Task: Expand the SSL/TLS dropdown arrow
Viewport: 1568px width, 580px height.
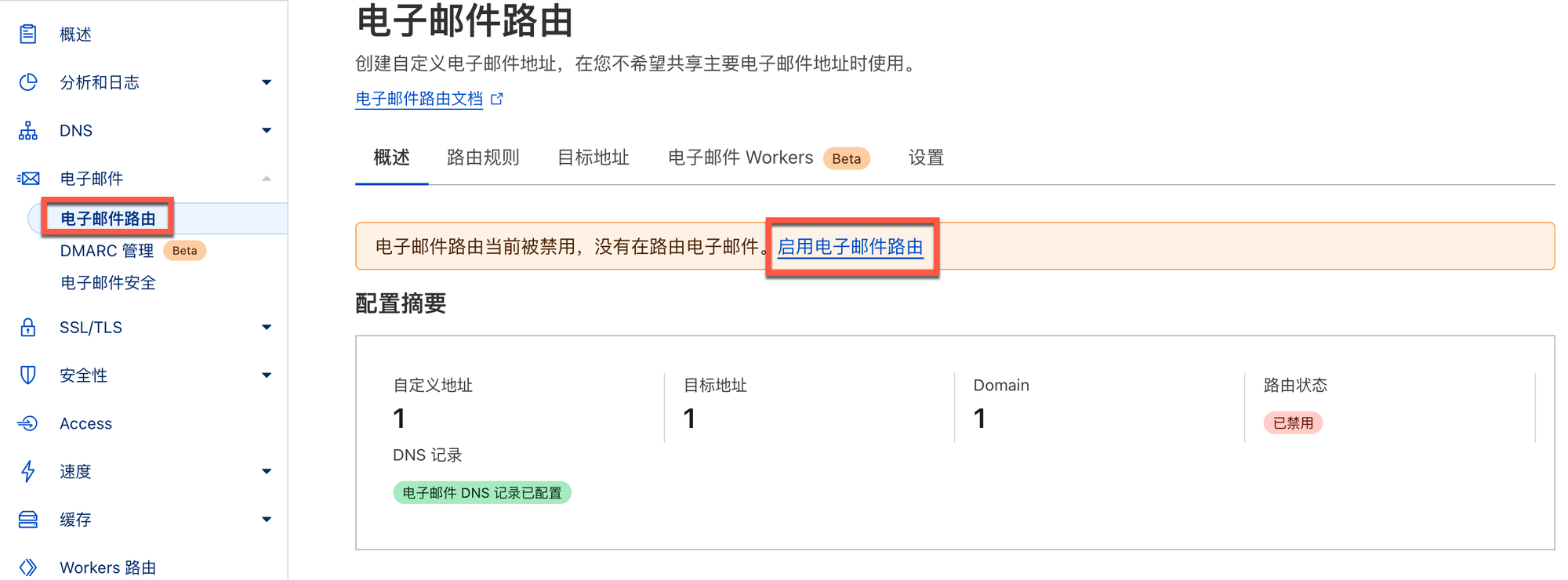Action: tap(267, 328)
